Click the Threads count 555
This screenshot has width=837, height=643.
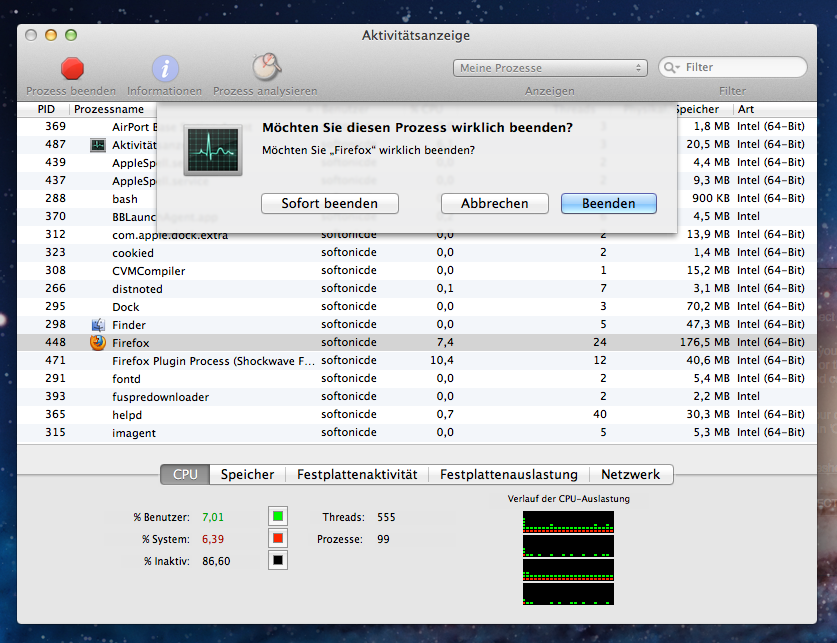pos(386,517)
